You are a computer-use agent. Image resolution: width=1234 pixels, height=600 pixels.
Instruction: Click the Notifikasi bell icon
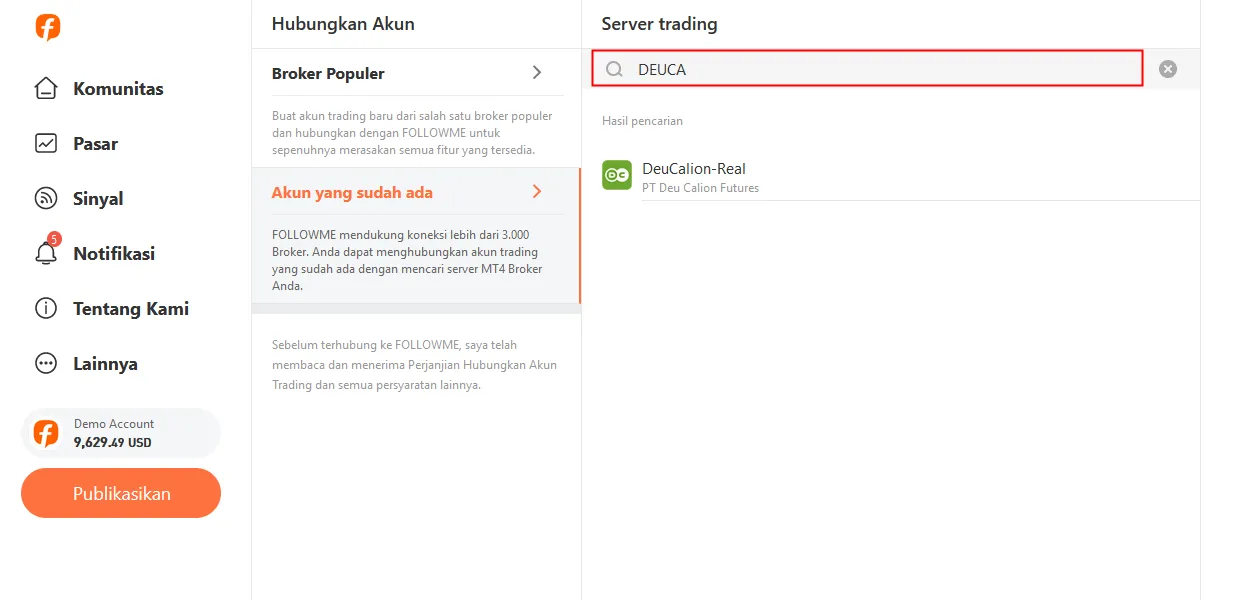click(x=46, y=253)
